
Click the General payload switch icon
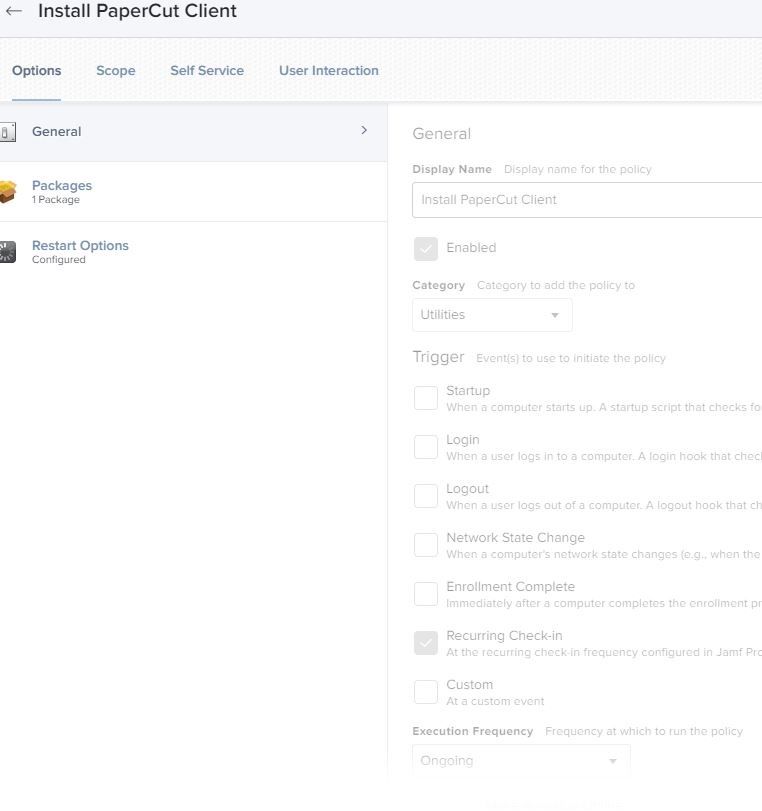[x=8, y=132]
